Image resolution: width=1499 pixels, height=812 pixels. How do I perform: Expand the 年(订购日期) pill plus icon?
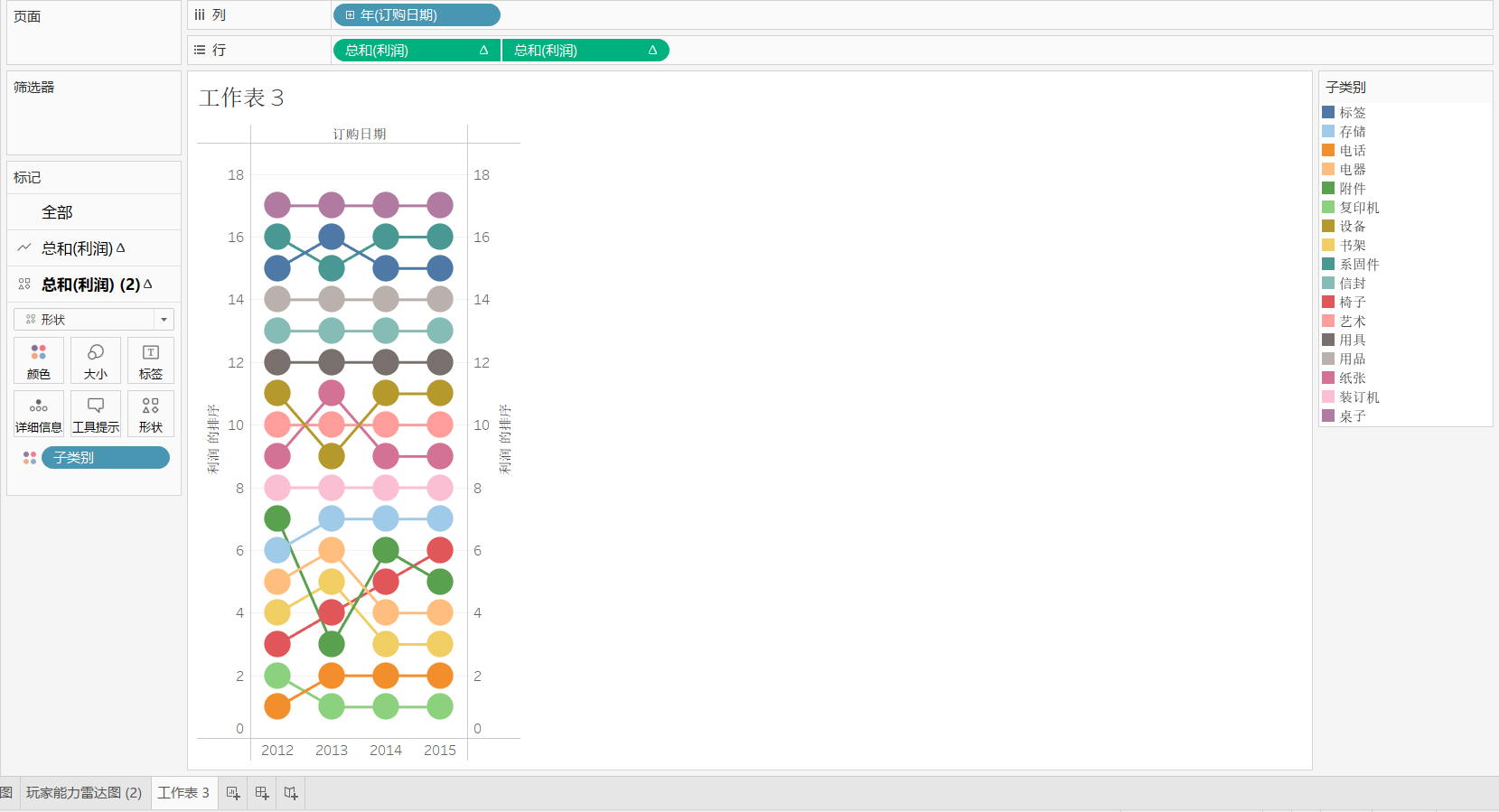coord(350,15)
